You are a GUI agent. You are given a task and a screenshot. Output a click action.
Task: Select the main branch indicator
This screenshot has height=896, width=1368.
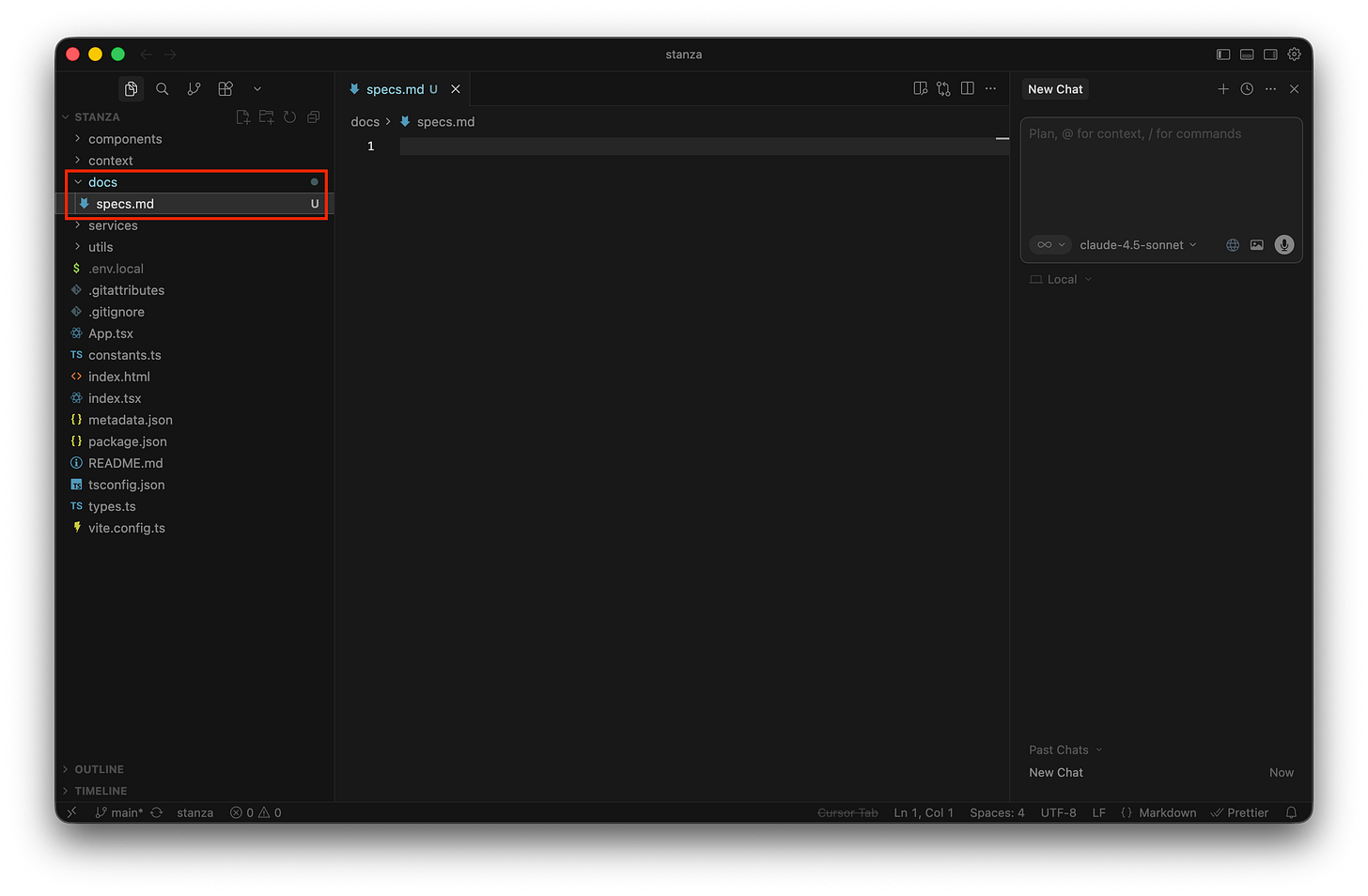(x=119, y=812)
